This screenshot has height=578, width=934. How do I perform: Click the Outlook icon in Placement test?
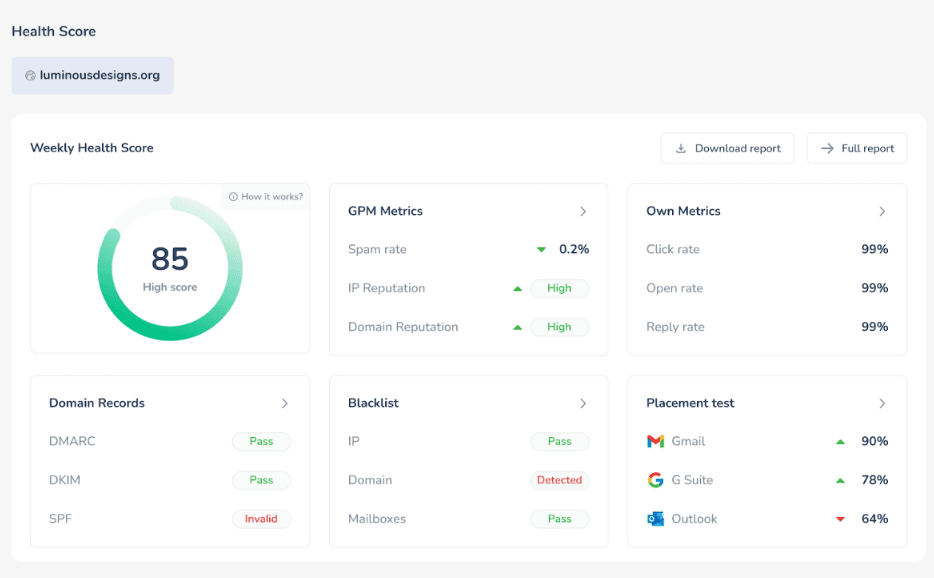[x=655, y=519]
